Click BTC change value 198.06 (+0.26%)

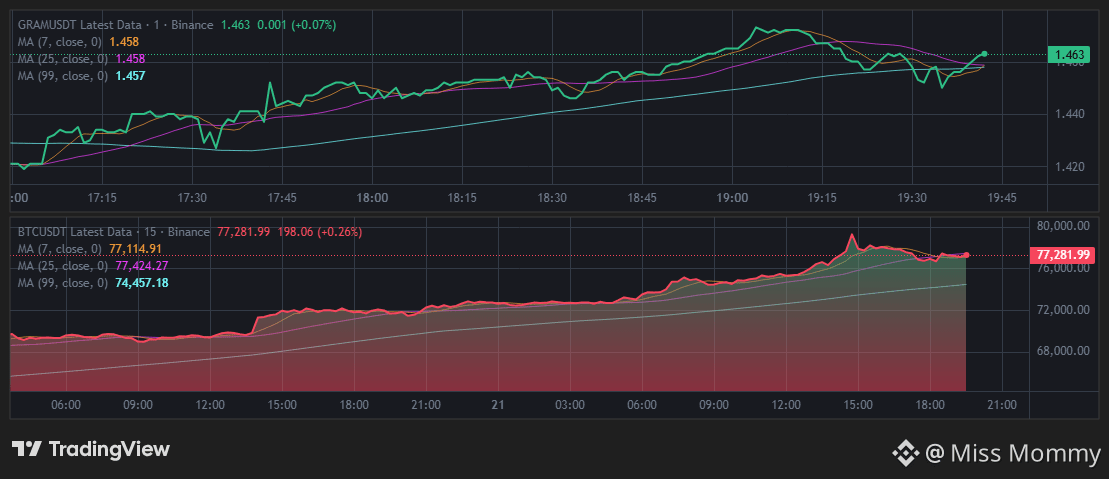point(319,232)
